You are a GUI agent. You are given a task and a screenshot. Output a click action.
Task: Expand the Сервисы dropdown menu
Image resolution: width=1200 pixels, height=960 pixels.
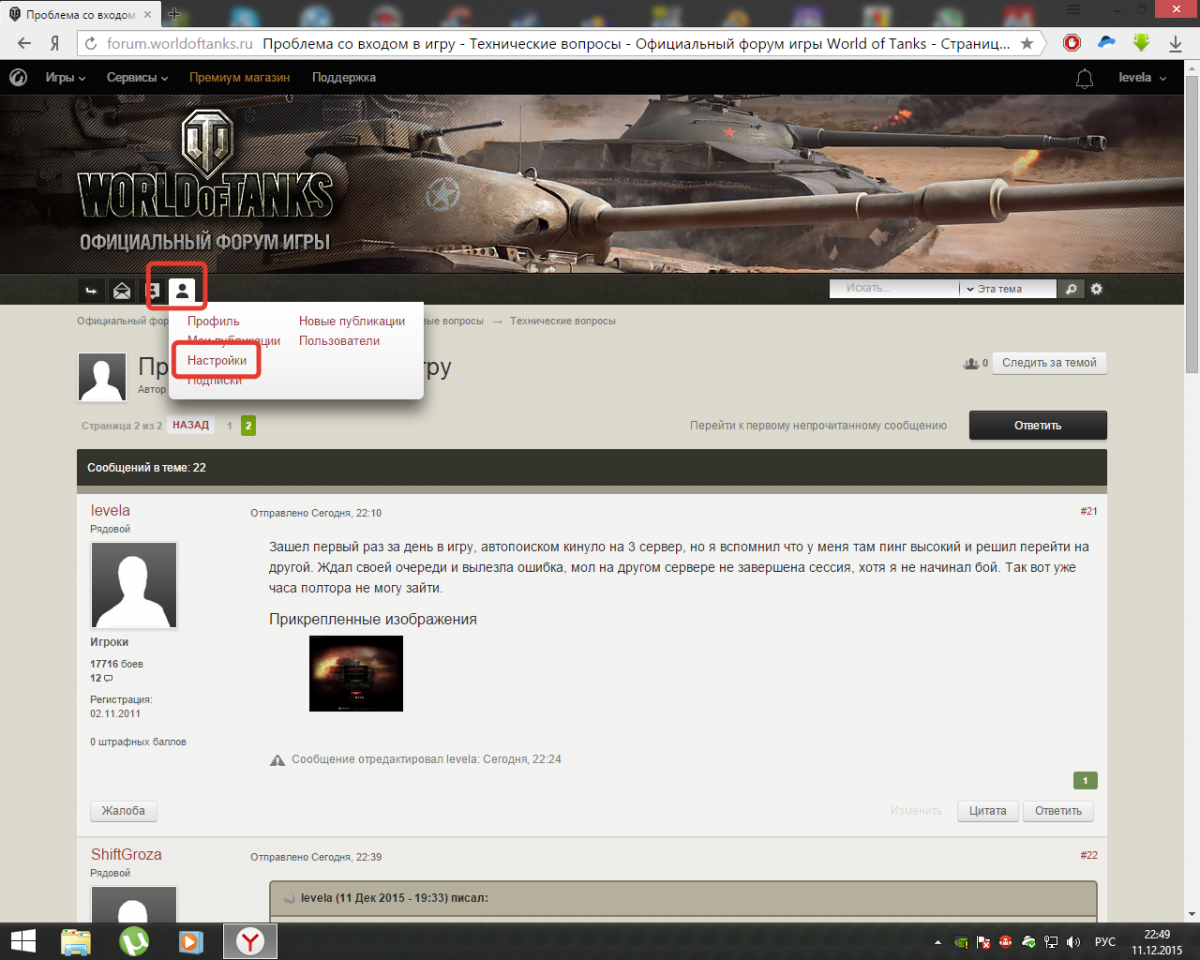click(137, 78)
